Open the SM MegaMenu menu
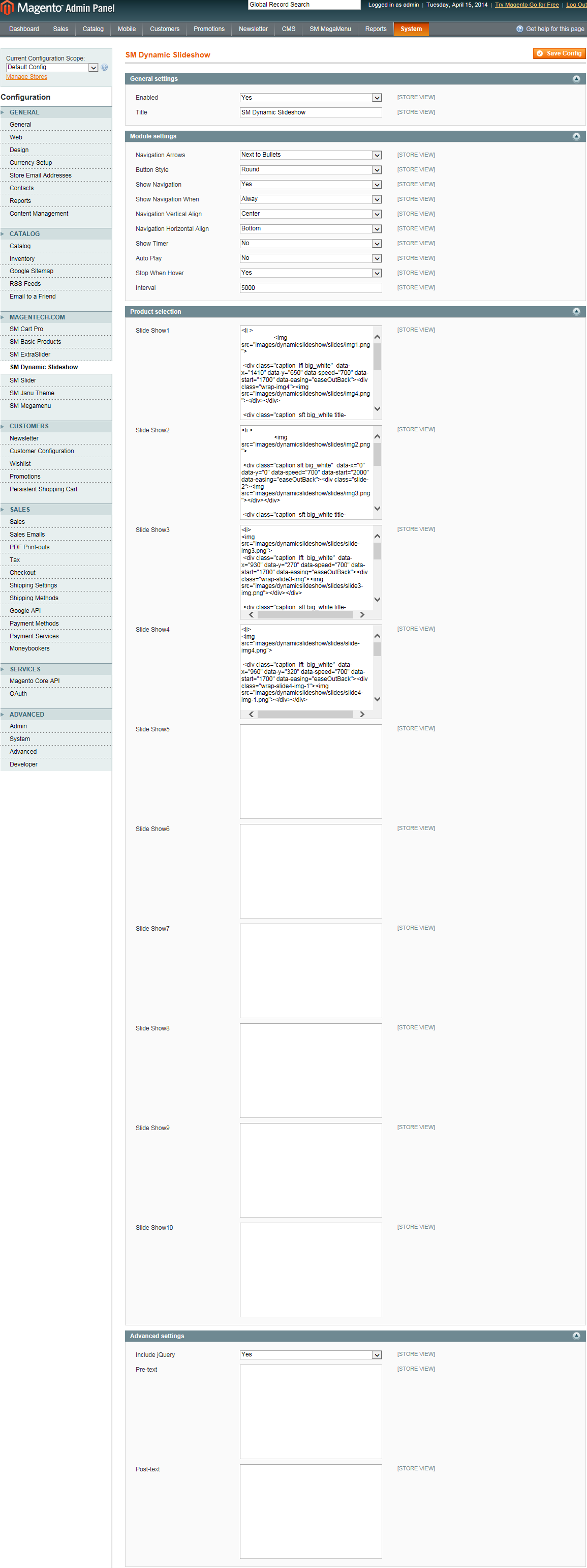This screenshot has width=587, height=1568. [x=330, y=28]
